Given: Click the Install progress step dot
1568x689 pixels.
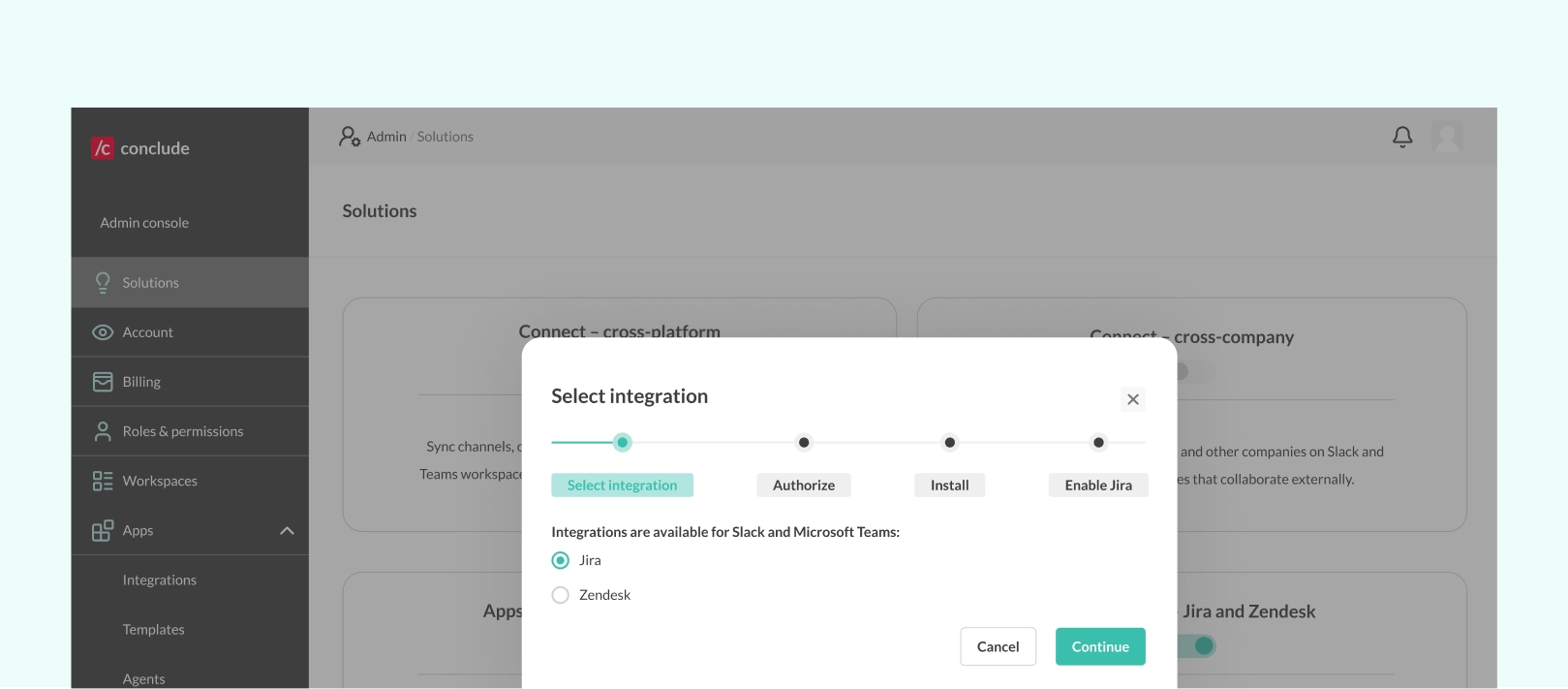Looking at the screenshot, I should pyautogui.click(x=950, y=443).
